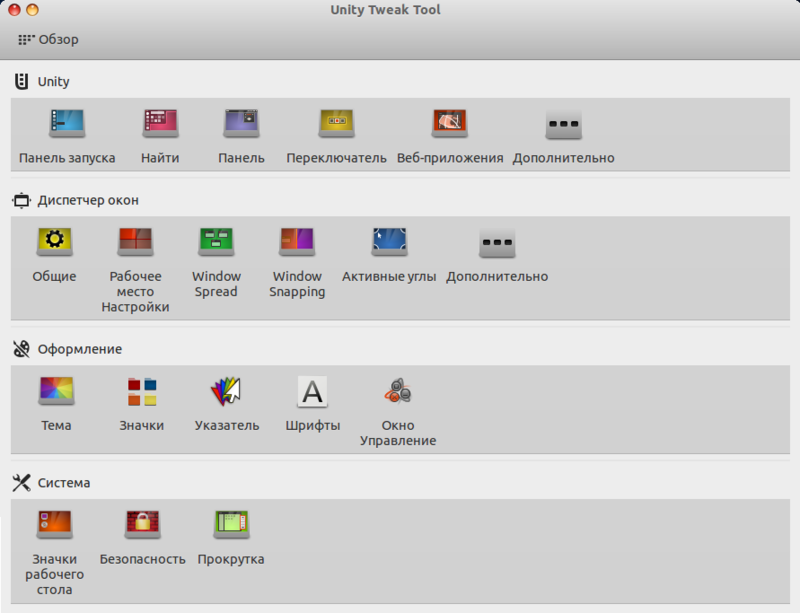Open the Прокрутка scrolling icon
The height and width of the screenshot is (613, 800).
(231, 524)
